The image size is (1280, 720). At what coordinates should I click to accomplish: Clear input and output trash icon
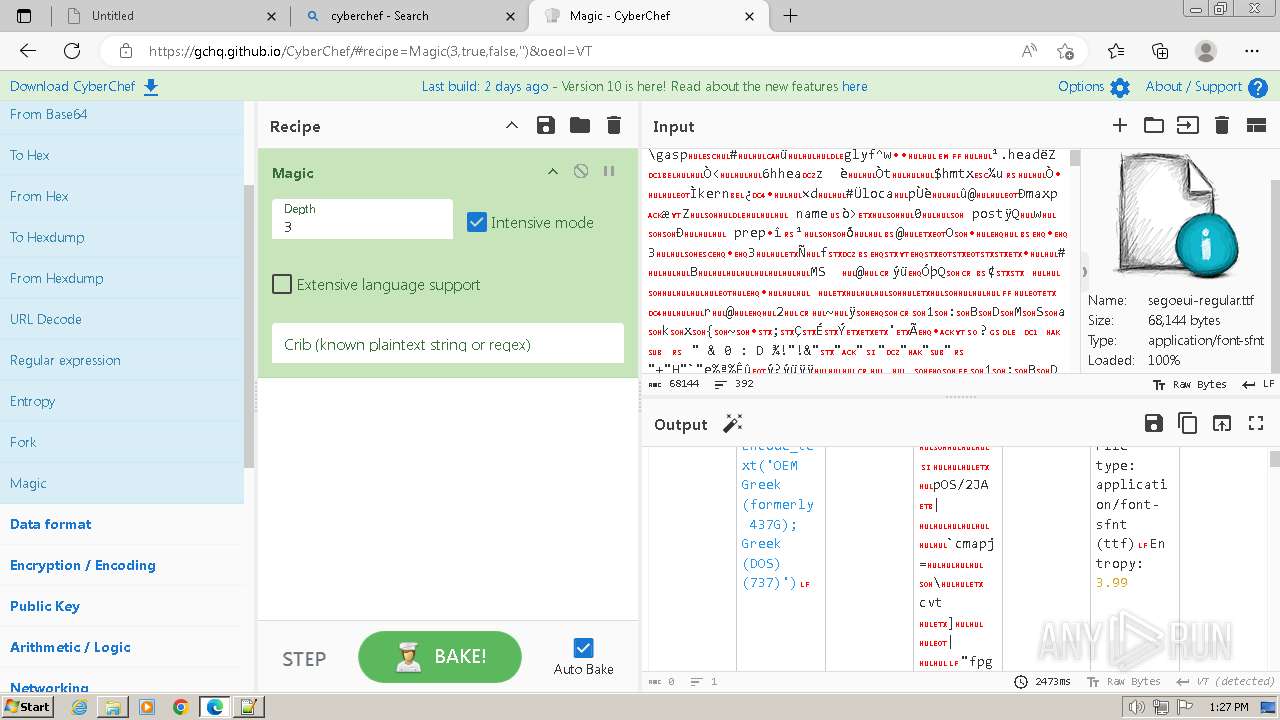(x=1221, y=125)
